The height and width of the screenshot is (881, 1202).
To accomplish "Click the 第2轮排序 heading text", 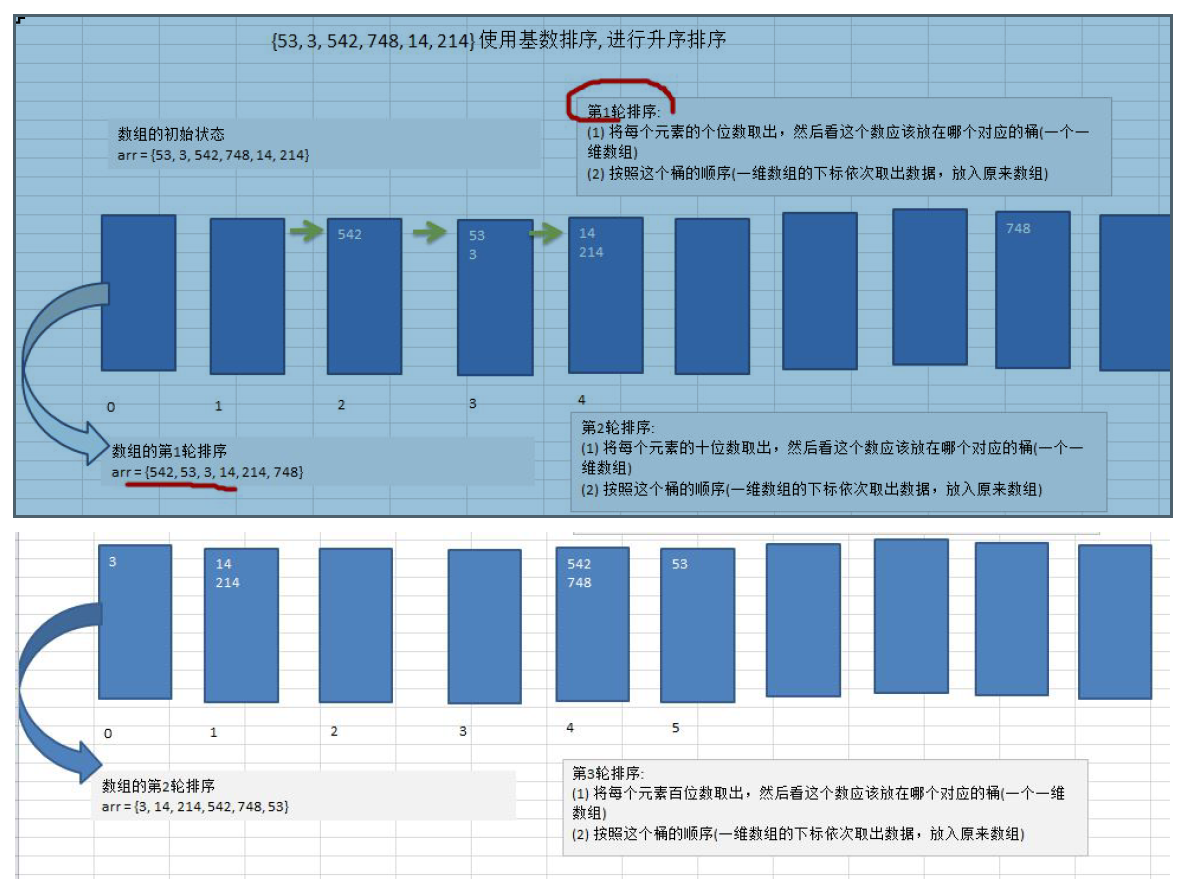I will click(x=618, y=427).
